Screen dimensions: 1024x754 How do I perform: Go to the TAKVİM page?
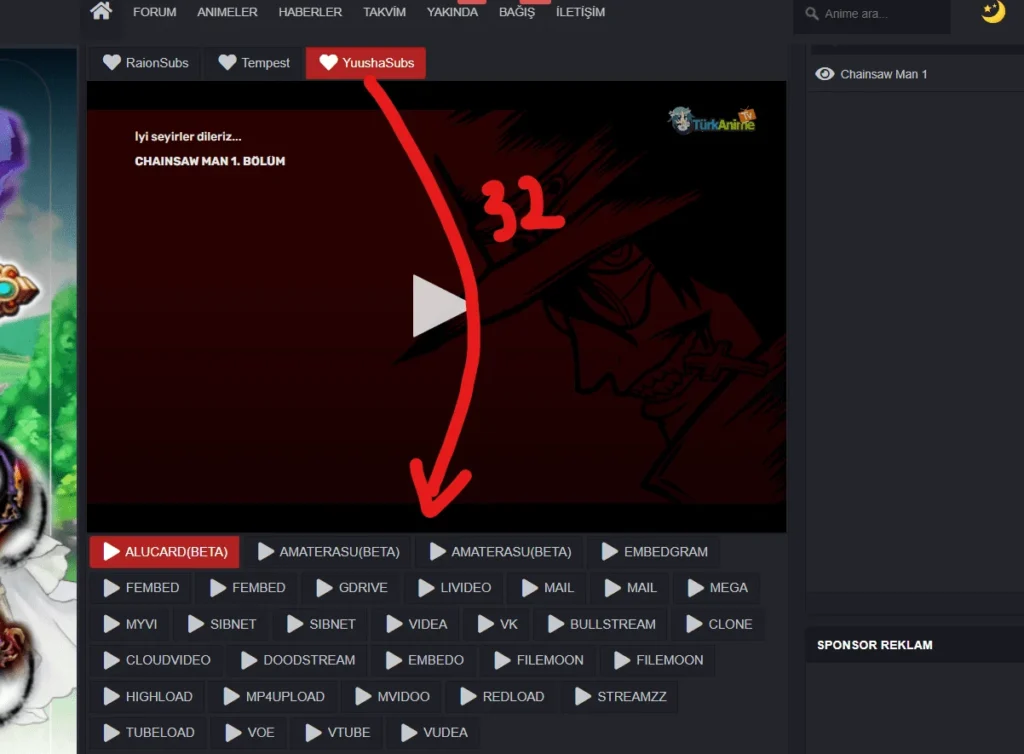pyautogui.click(x=384, y=12)
